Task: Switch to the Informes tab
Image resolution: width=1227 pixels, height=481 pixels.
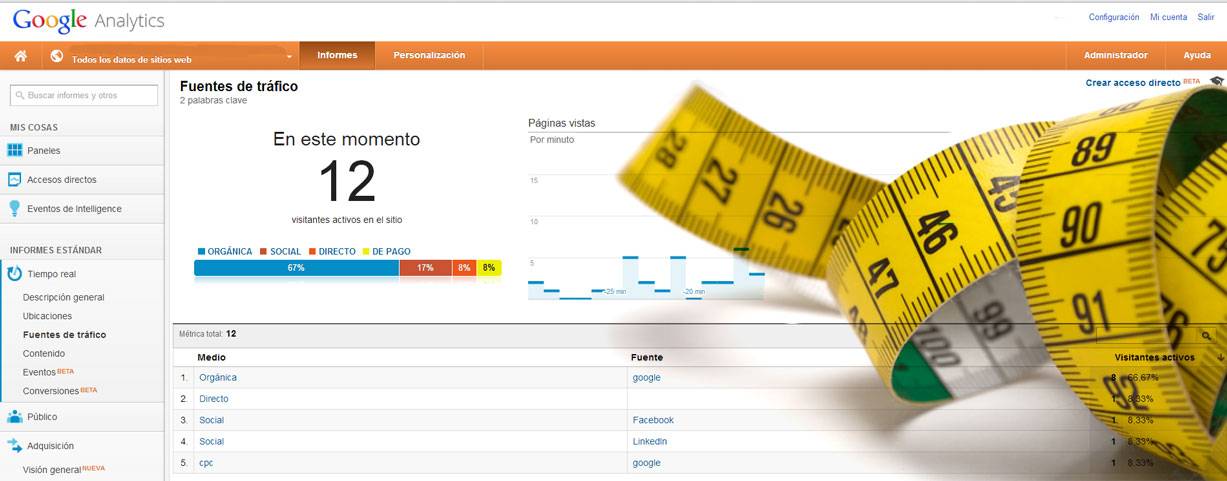Action: [337, 56]
